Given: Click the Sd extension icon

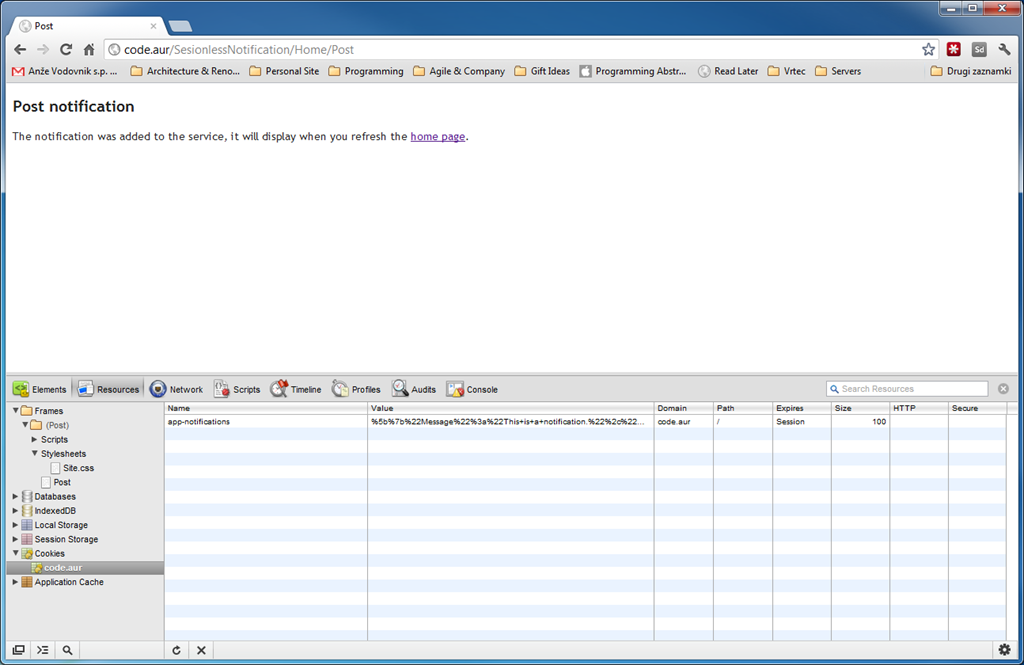Looking at the screenshot, I should [x=979, y=50].
